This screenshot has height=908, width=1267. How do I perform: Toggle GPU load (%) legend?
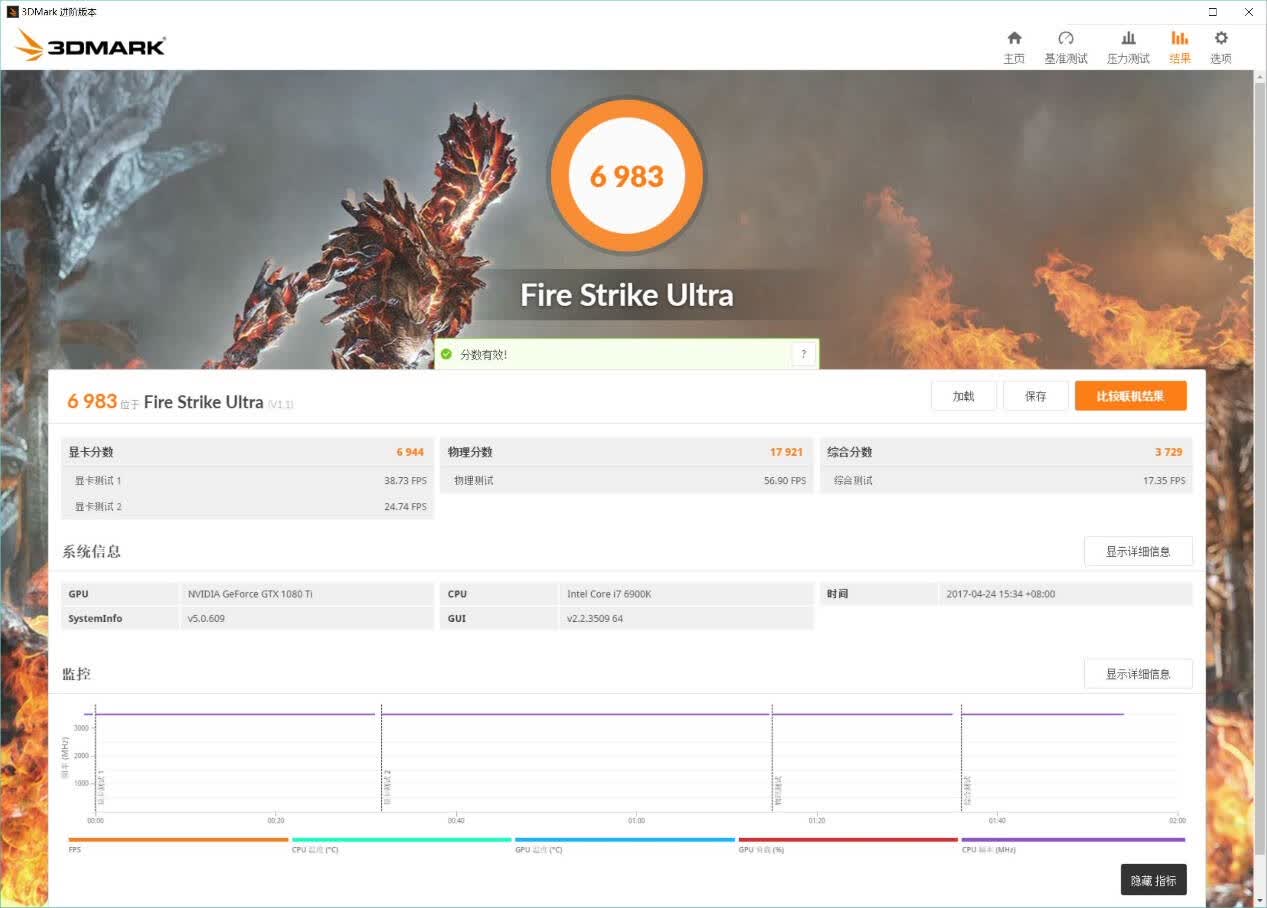848,844
